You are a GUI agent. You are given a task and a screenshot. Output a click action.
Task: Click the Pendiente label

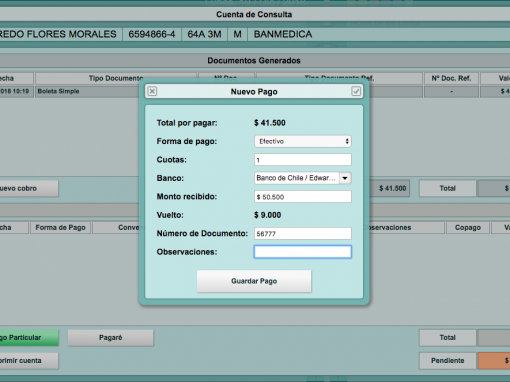[447, 361]
